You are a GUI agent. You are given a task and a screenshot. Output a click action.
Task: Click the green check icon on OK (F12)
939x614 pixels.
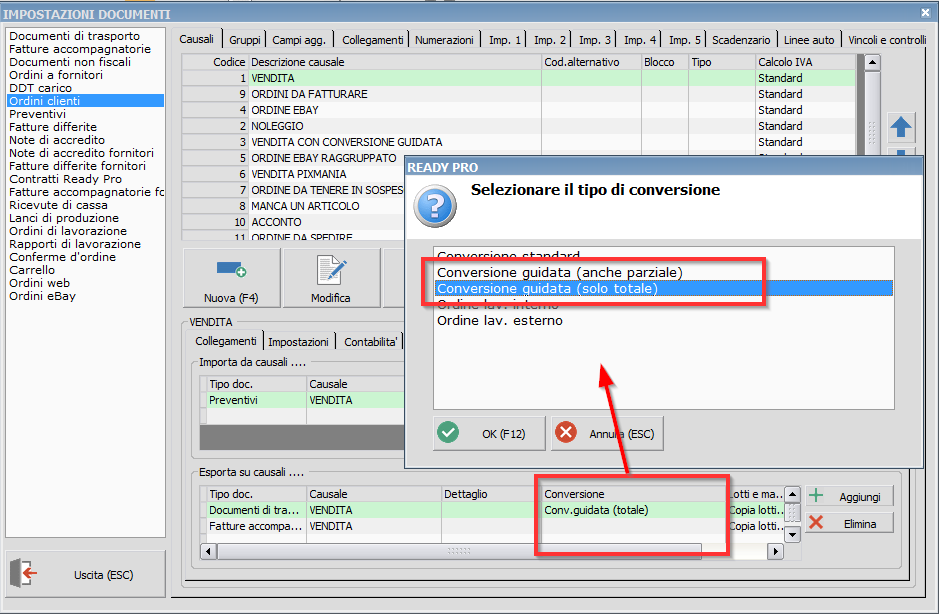coord(448,432)
